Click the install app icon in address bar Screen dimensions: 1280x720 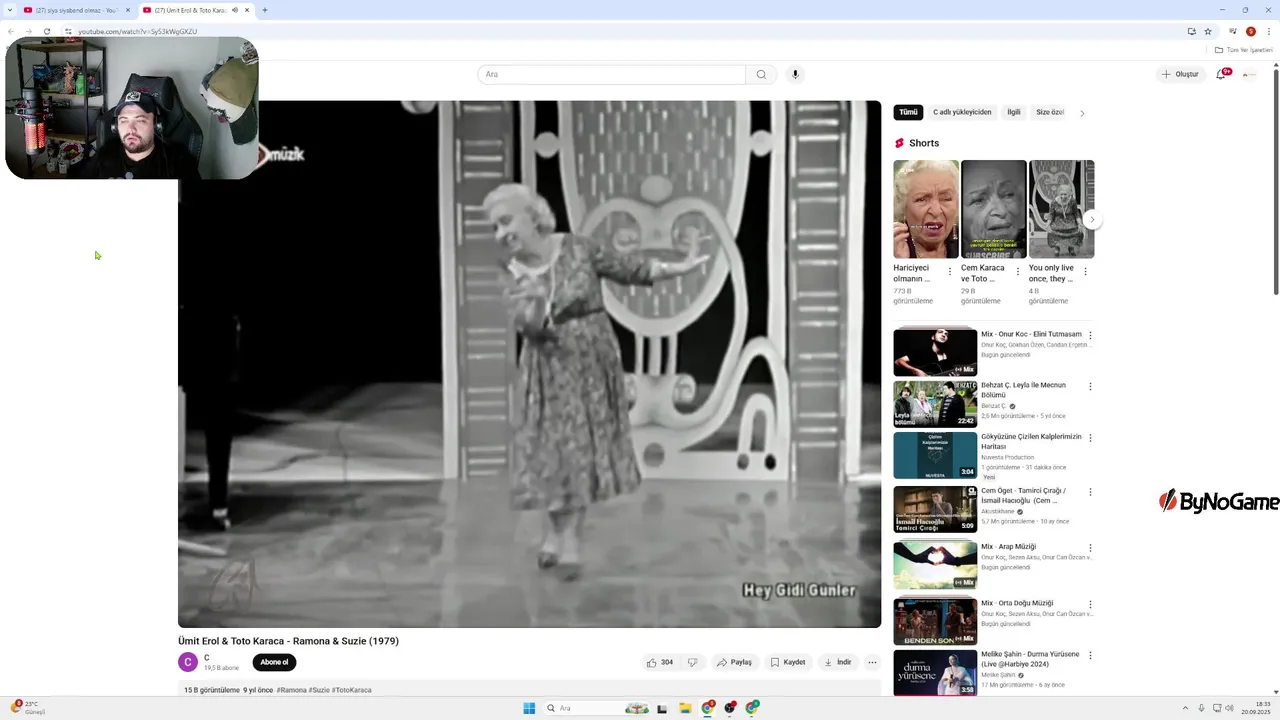[1191, 31]
